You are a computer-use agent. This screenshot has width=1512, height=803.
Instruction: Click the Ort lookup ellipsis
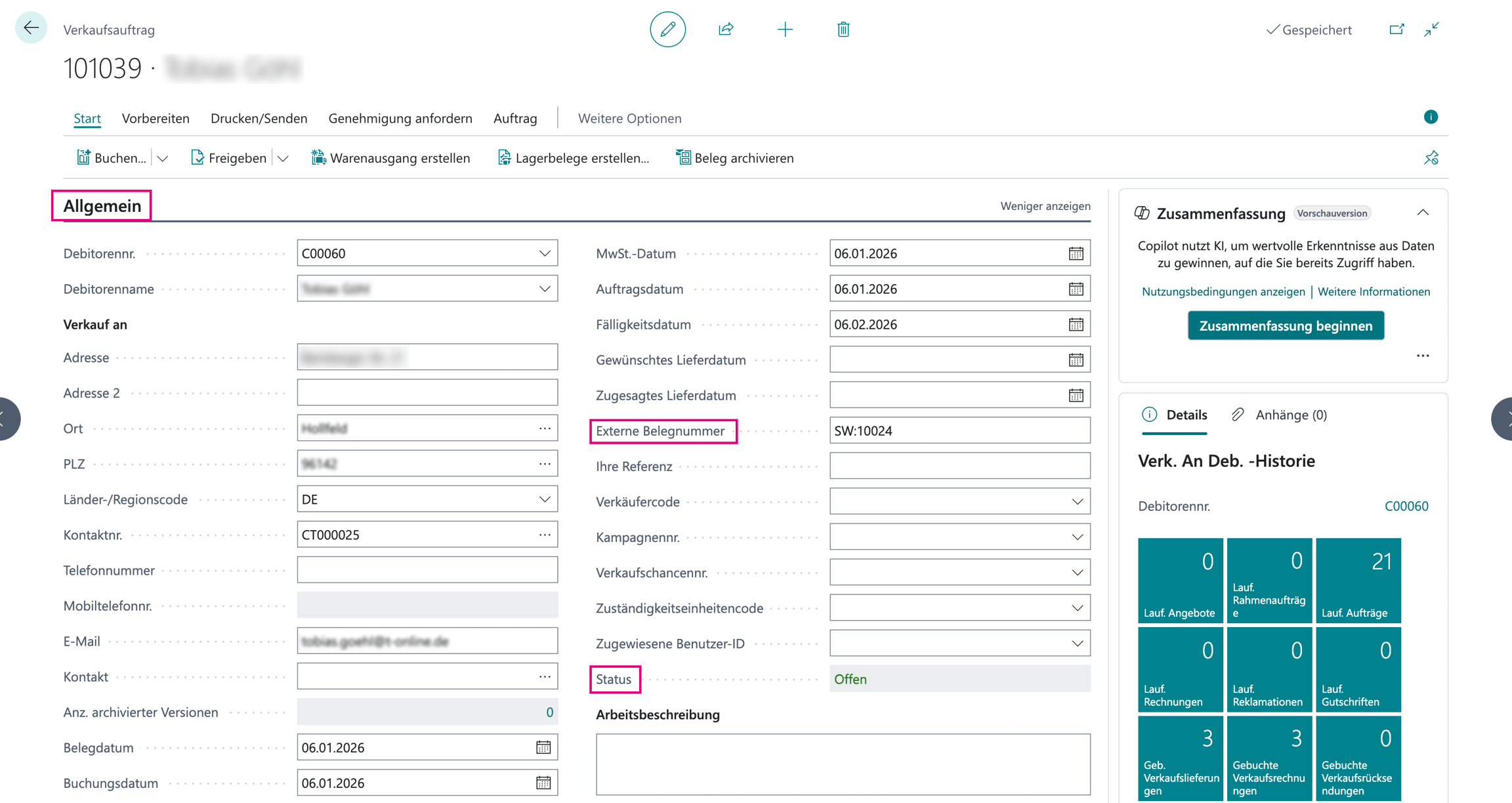pyautogui.click(x=545, y=428)
